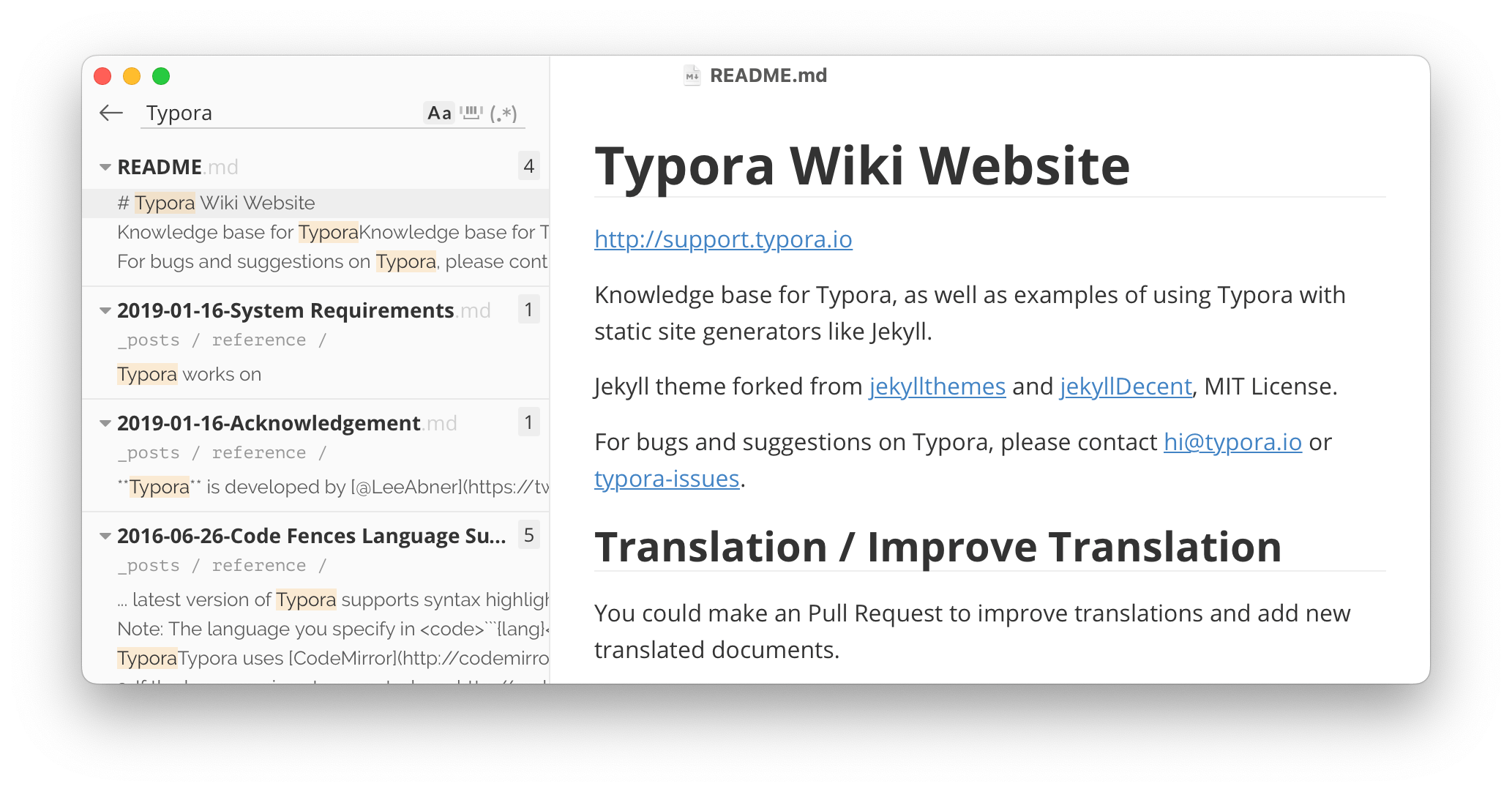
Task: Open 2016-06-26-Code Fences Language result header
Action: point(312,536)
